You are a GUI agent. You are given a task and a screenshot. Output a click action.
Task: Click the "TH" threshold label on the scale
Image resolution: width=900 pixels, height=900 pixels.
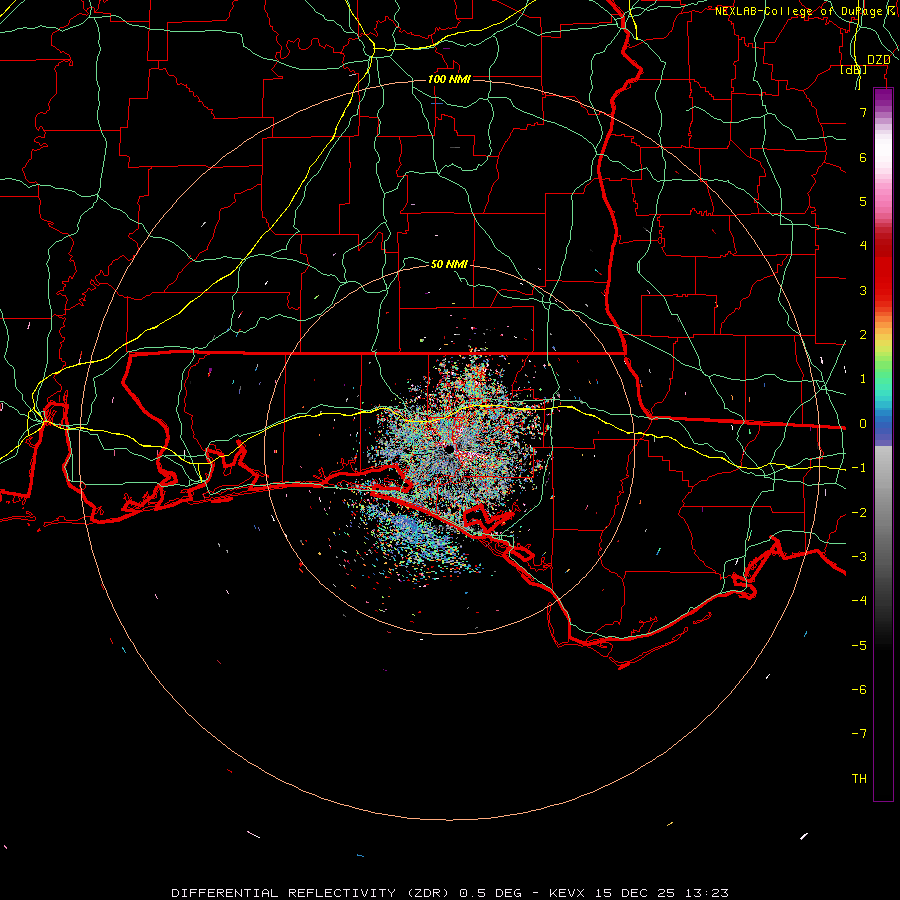click(859, 779)
